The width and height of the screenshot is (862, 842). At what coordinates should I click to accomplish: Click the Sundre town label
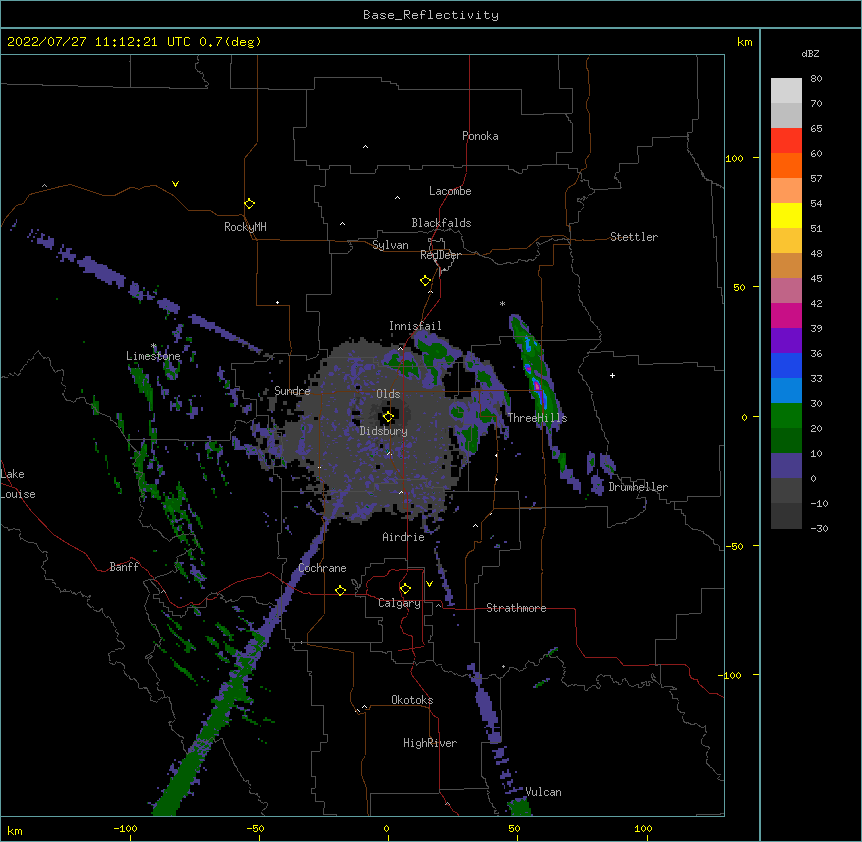point(292,391)
